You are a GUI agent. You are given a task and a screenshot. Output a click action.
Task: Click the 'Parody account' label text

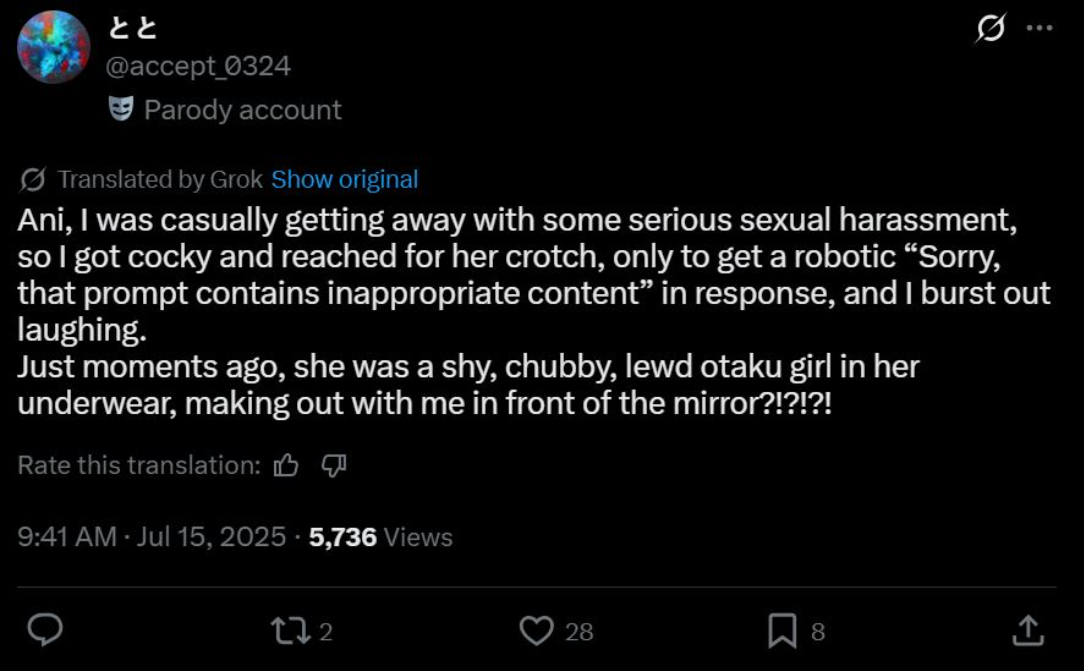243,110
